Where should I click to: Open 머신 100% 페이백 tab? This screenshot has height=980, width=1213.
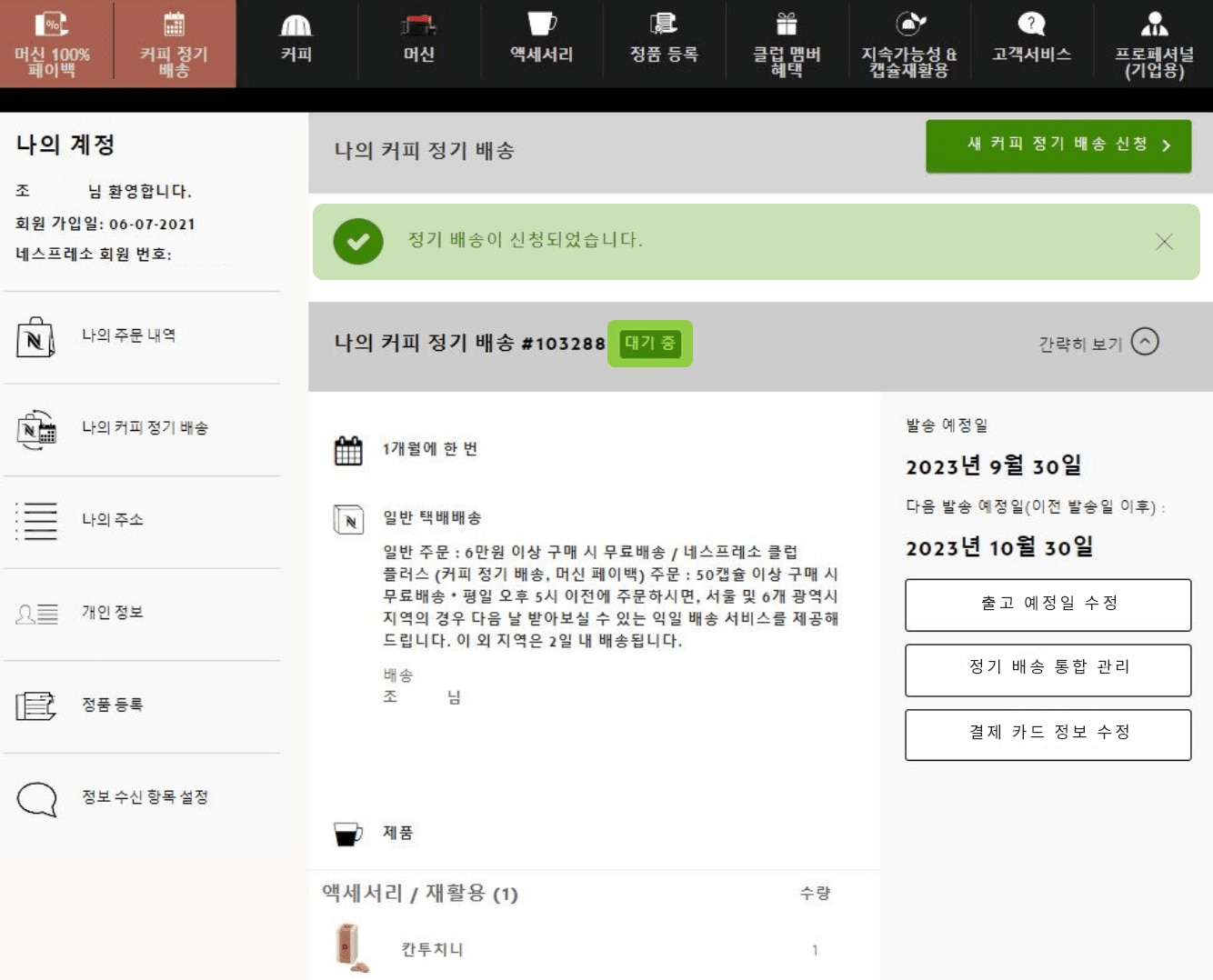pyautogui.click(x=53, y=44)
